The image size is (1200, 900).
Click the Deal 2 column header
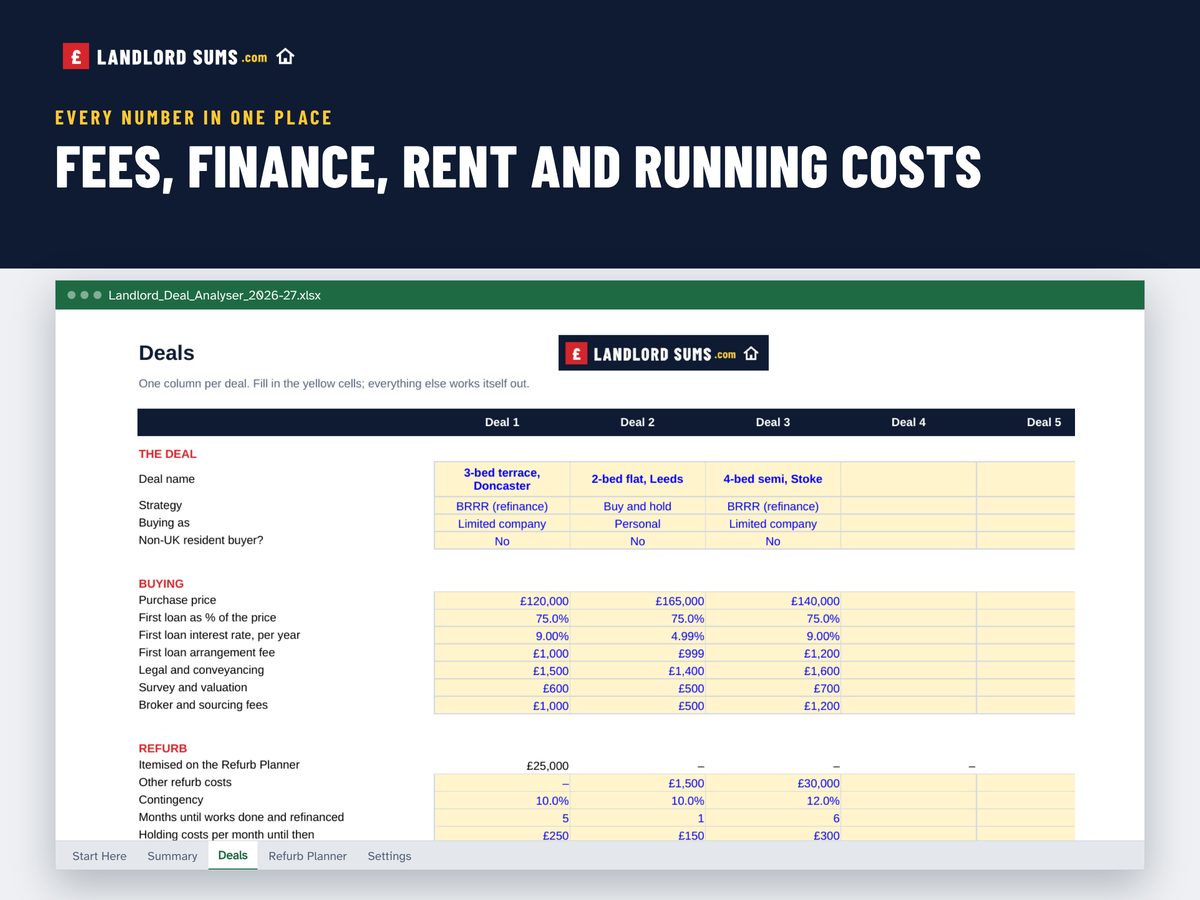pyautogui.click(x=638, y=422)
